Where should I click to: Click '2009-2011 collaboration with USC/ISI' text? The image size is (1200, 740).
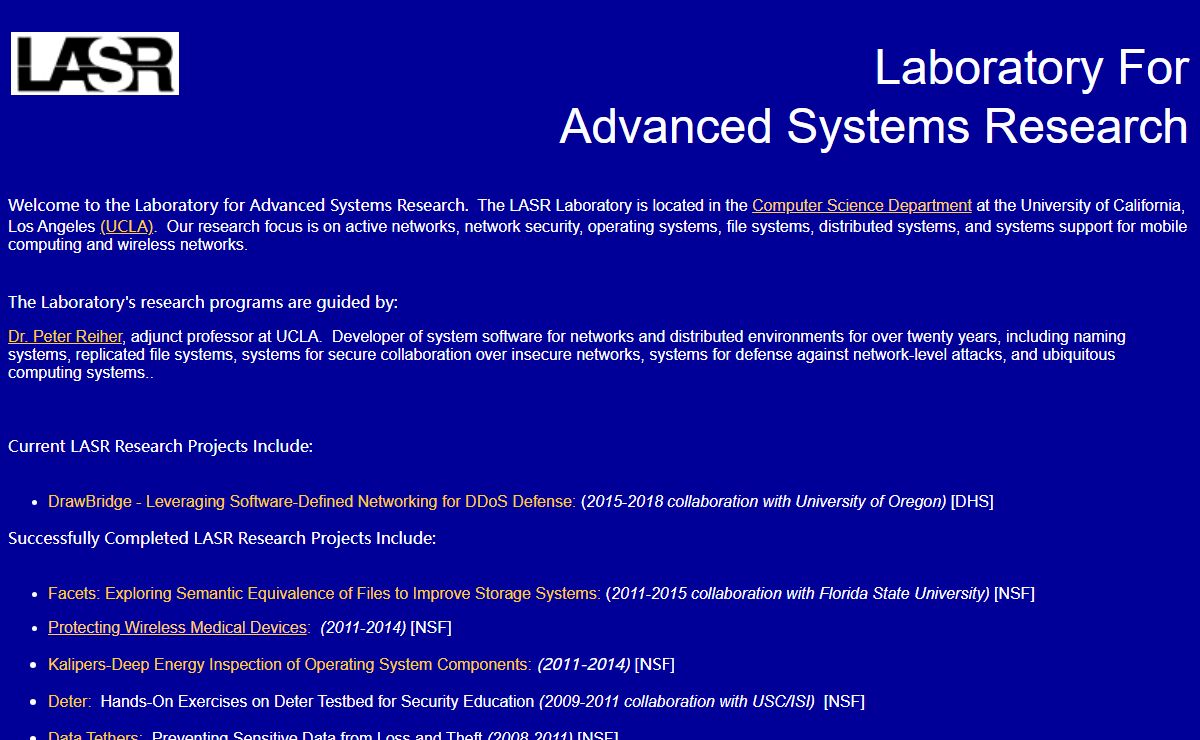pos(677,701)
